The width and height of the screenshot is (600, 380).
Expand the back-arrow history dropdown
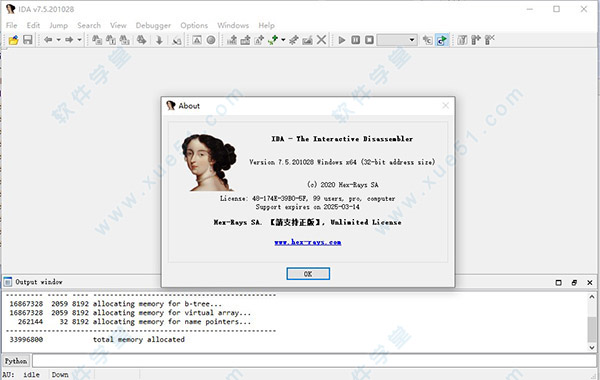point(59,40)
